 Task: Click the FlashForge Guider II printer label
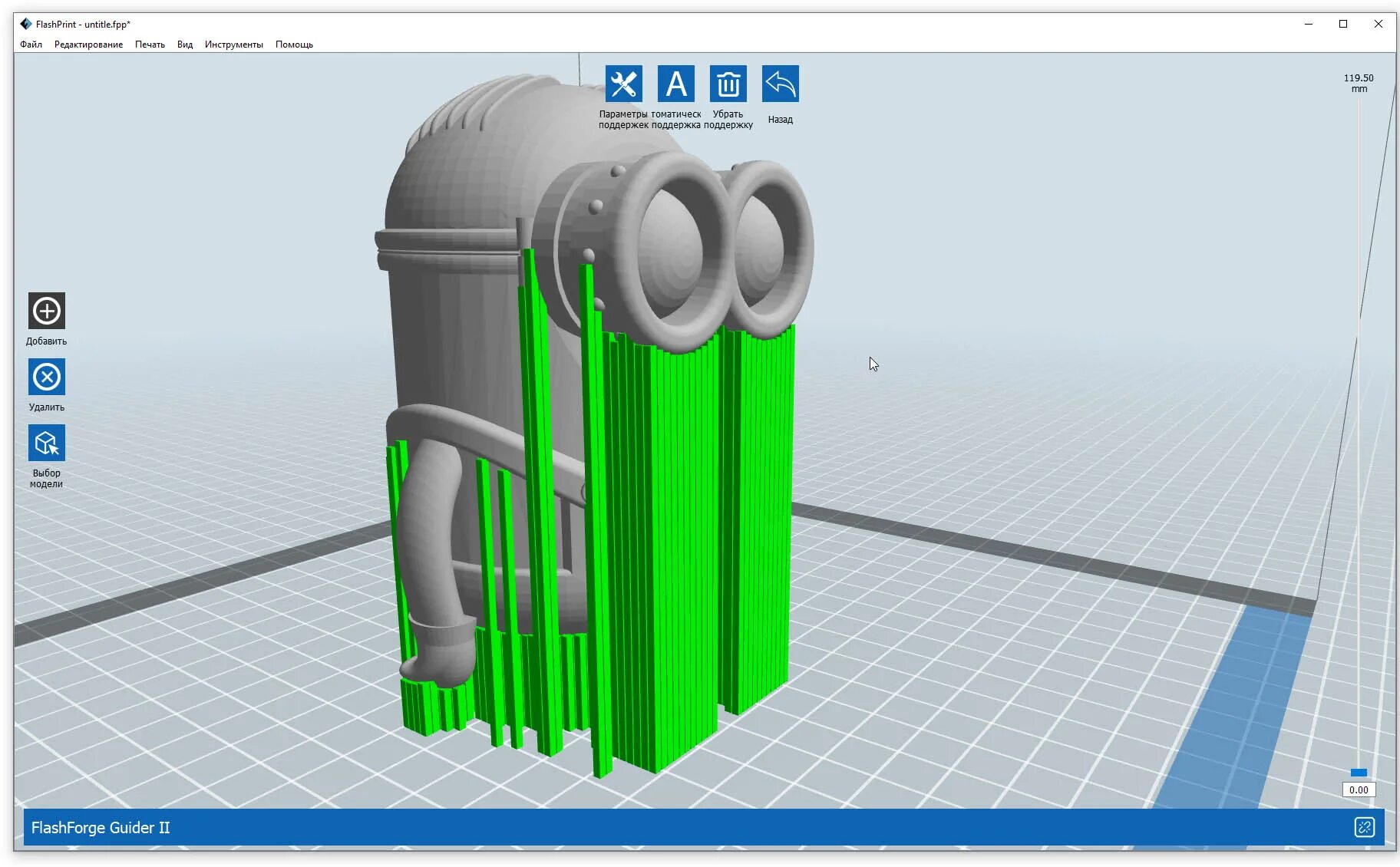pyautogui.click(x=101, y=827)
